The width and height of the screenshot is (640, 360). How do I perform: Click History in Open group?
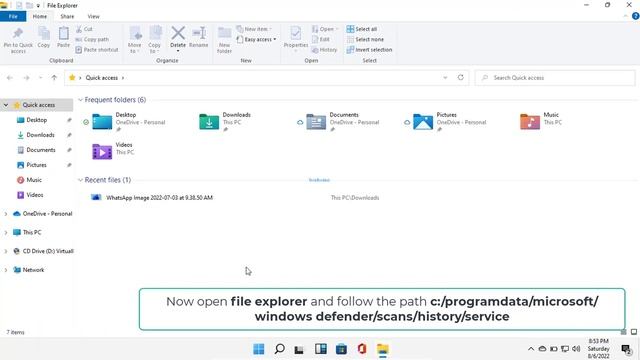pyautogui.click(x=324, y=49)
